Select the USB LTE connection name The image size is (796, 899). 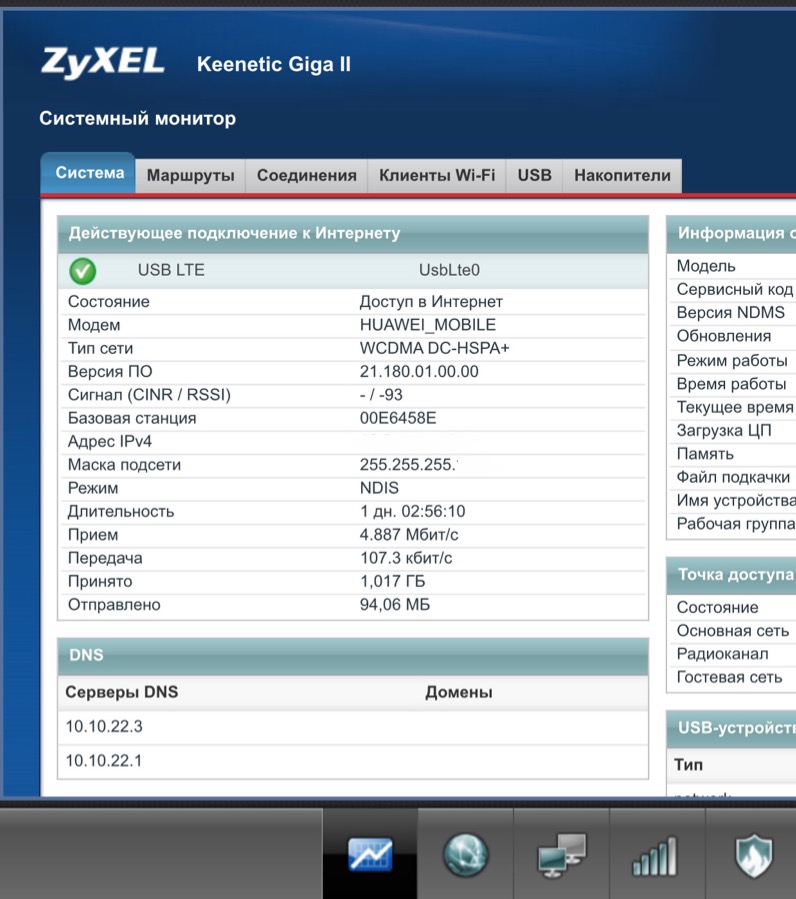(171, 270)
